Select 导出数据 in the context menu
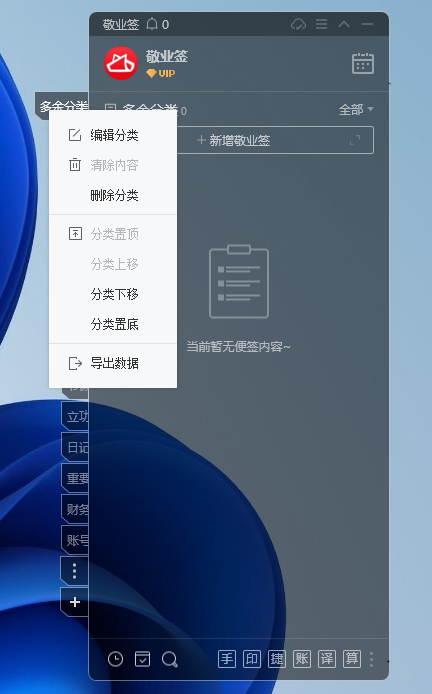 click(113, 363)
